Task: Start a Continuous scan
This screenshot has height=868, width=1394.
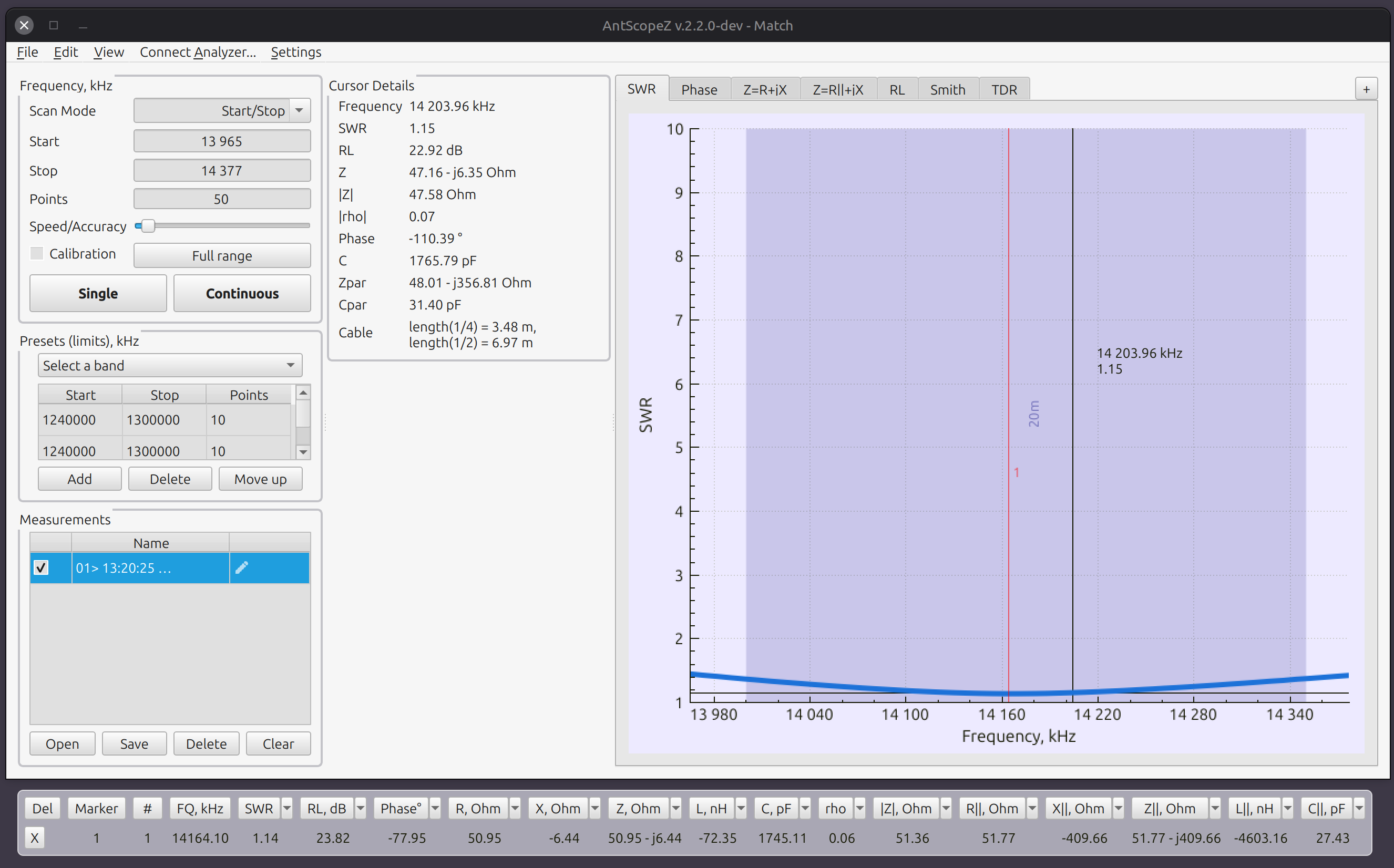Action: pos(242,293)
